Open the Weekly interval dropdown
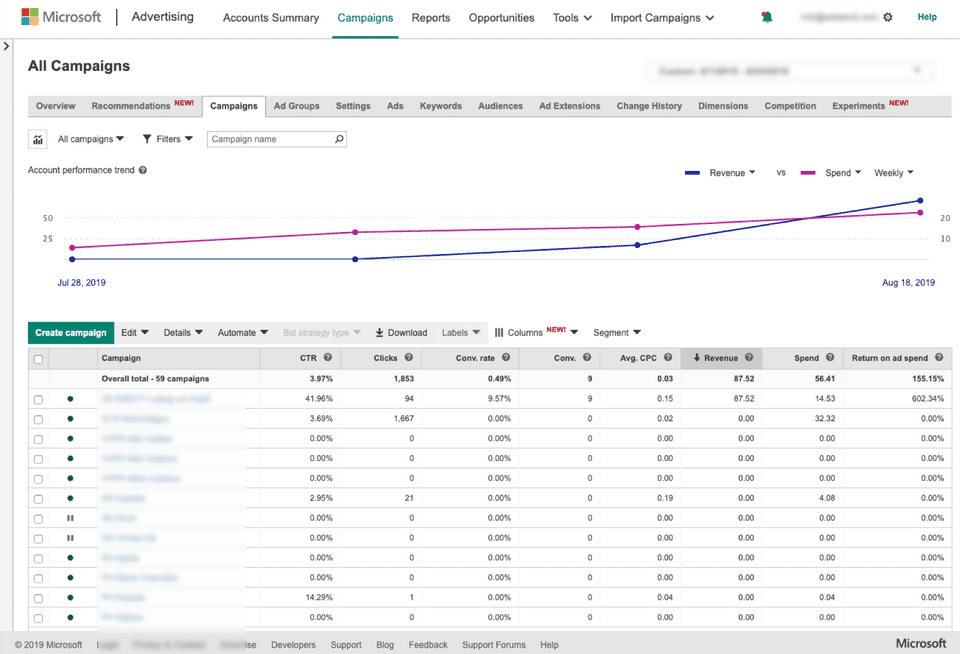This screenshot has height=654, width=960. 893,173
